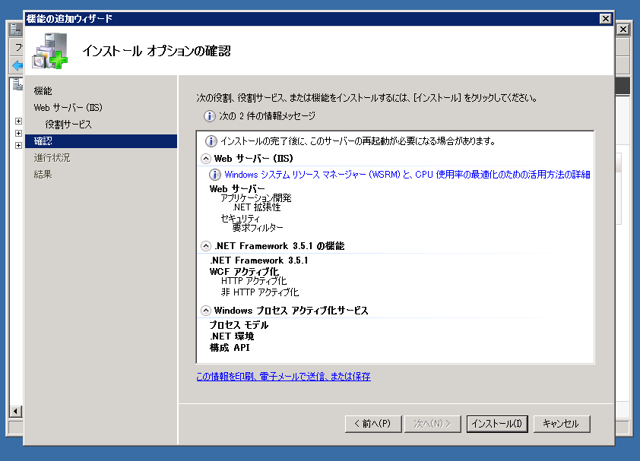Click the back arrow in background window

click(x=18, y=65)
